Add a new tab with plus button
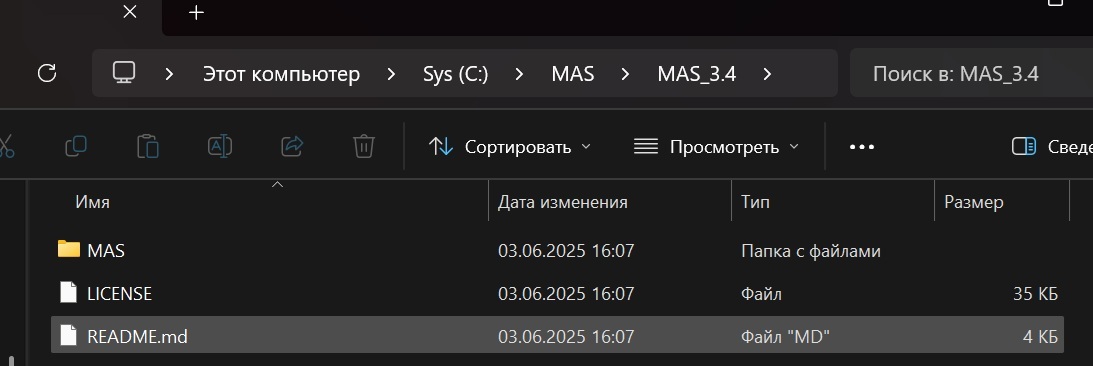 [197, 13]
